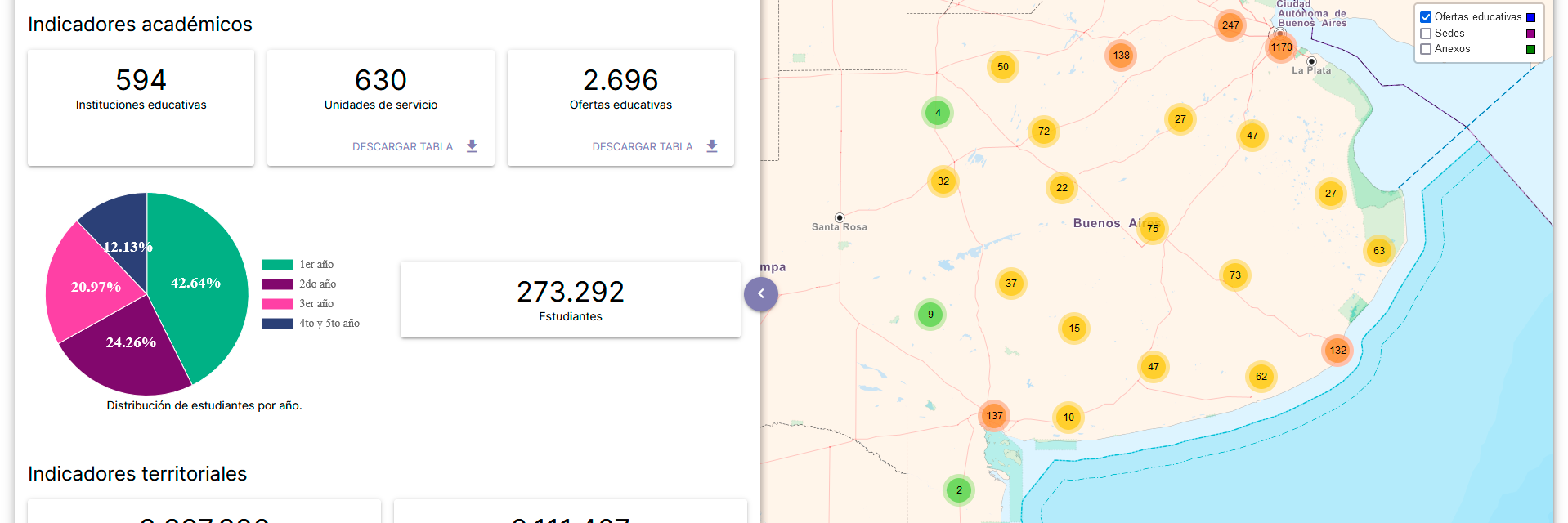1568x523 pixels.
Task: Uncheck the Ofertas educativas layer checkbox
Action: (x=1426, y=17)
